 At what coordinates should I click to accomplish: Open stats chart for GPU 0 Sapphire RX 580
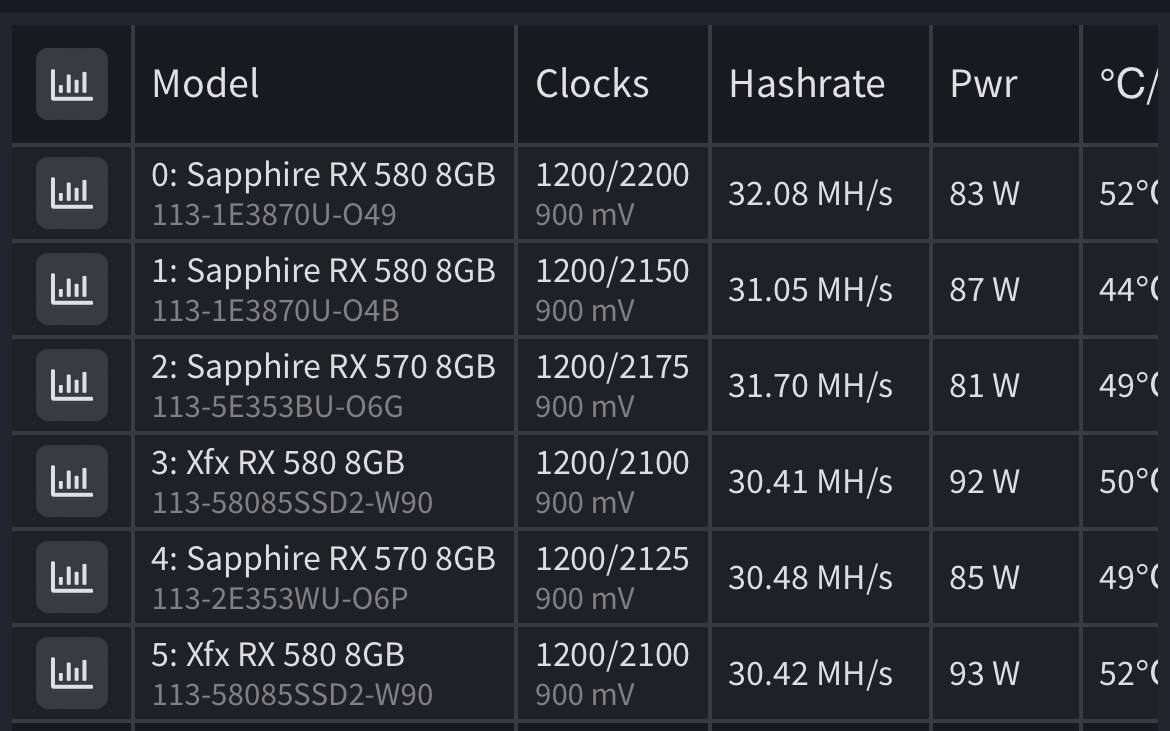tap(72, 192)
